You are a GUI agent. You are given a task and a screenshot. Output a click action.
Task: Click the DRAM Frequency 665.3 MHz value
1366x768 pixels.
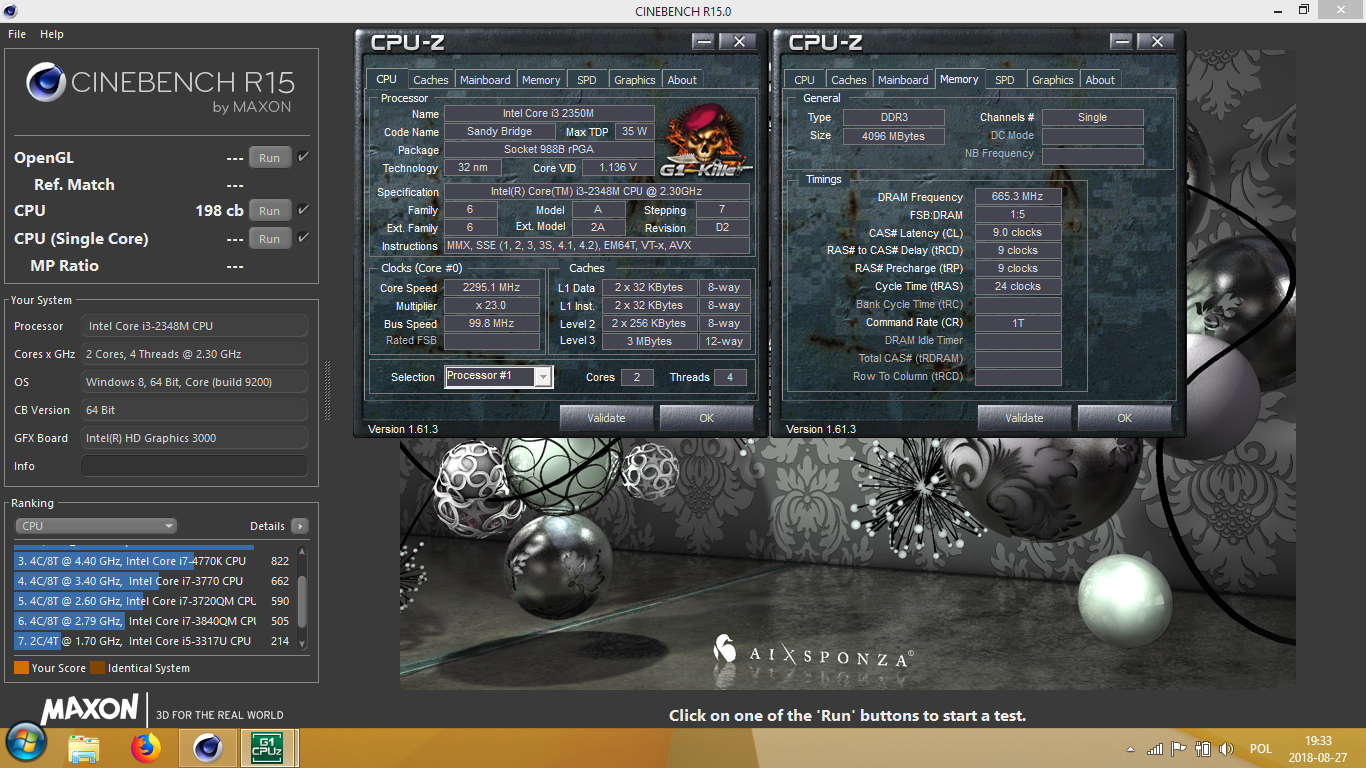(x=1018, y=197)
